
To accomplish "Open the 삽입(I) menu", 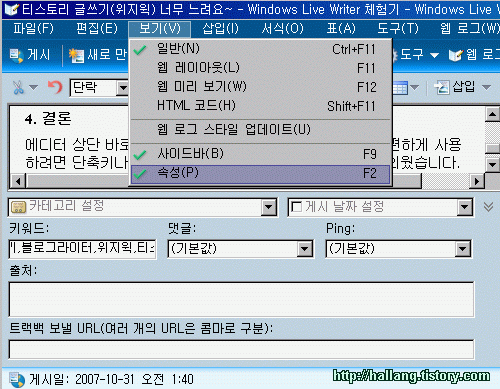I will 221,29.
